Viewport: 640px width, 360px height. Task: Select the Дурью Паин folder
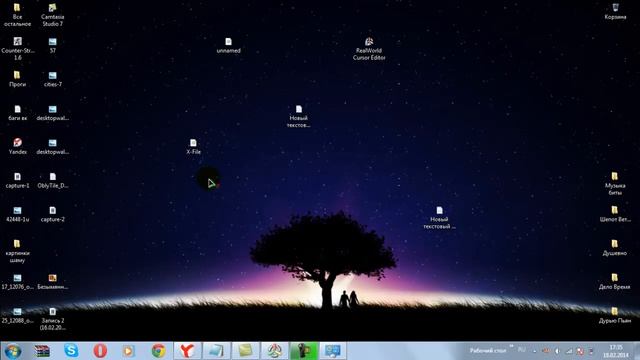click(x=615, y=316)
